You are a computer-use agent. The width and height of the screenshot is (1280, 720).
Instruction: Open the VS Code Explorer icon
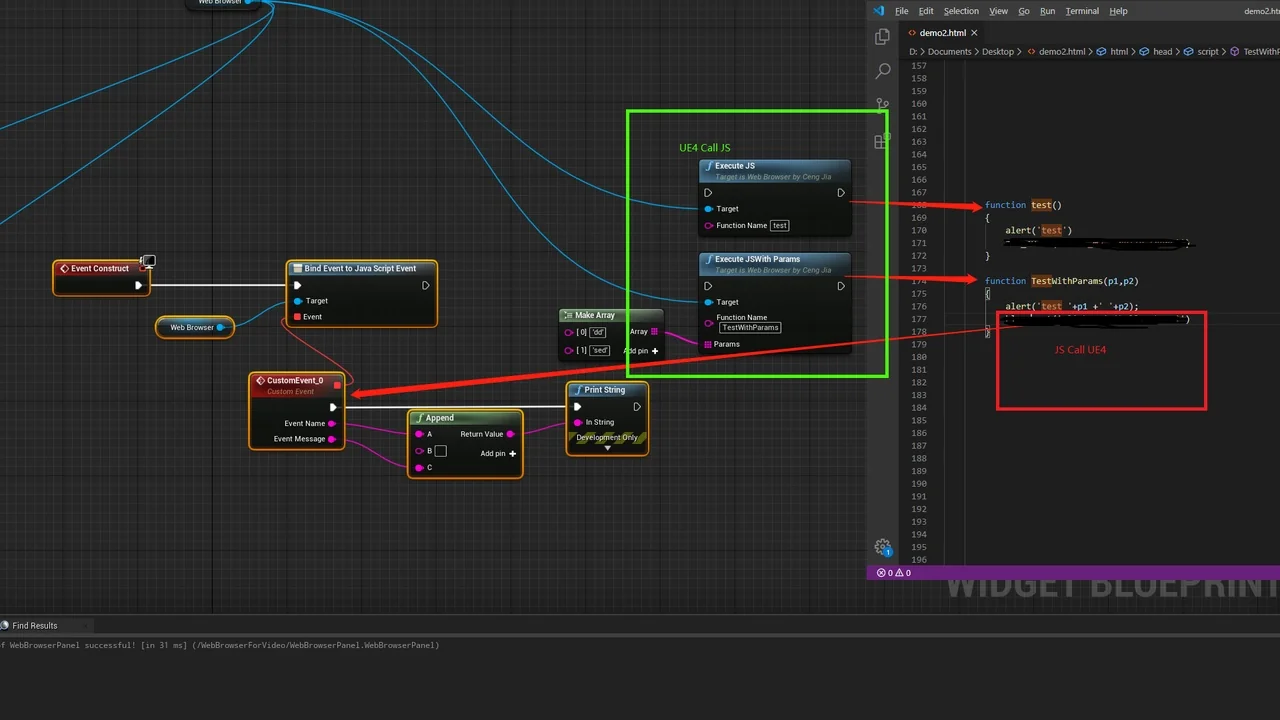882,37
